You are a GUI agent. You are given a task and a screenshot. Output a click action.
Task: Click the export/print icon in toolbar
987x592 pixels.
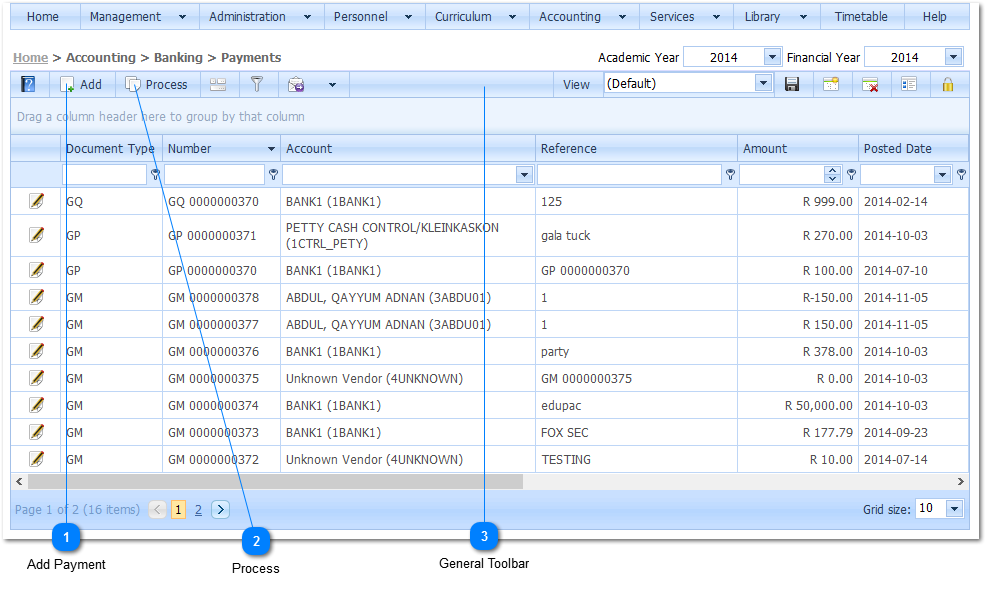296,84
